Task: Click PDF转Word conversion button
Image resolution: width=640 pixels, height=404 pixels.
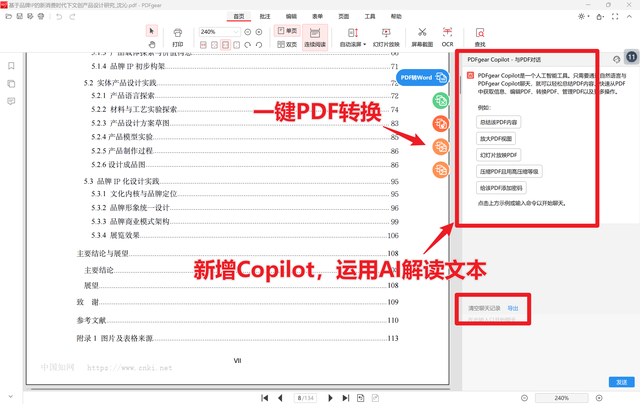Action: click(x=422, y=78)
